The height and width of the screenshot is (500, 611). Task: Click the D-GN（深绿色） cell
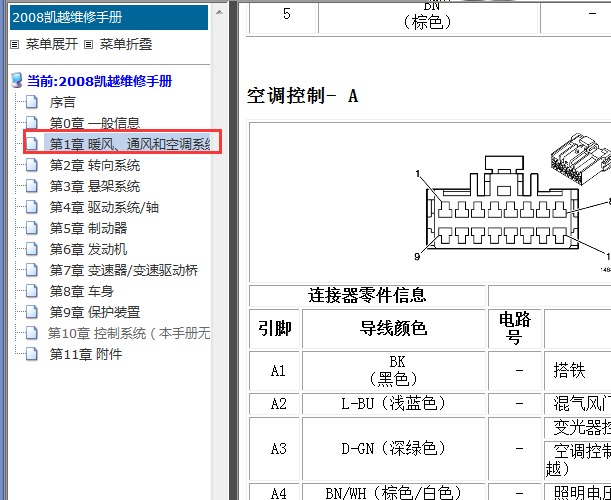pos(394,449)
